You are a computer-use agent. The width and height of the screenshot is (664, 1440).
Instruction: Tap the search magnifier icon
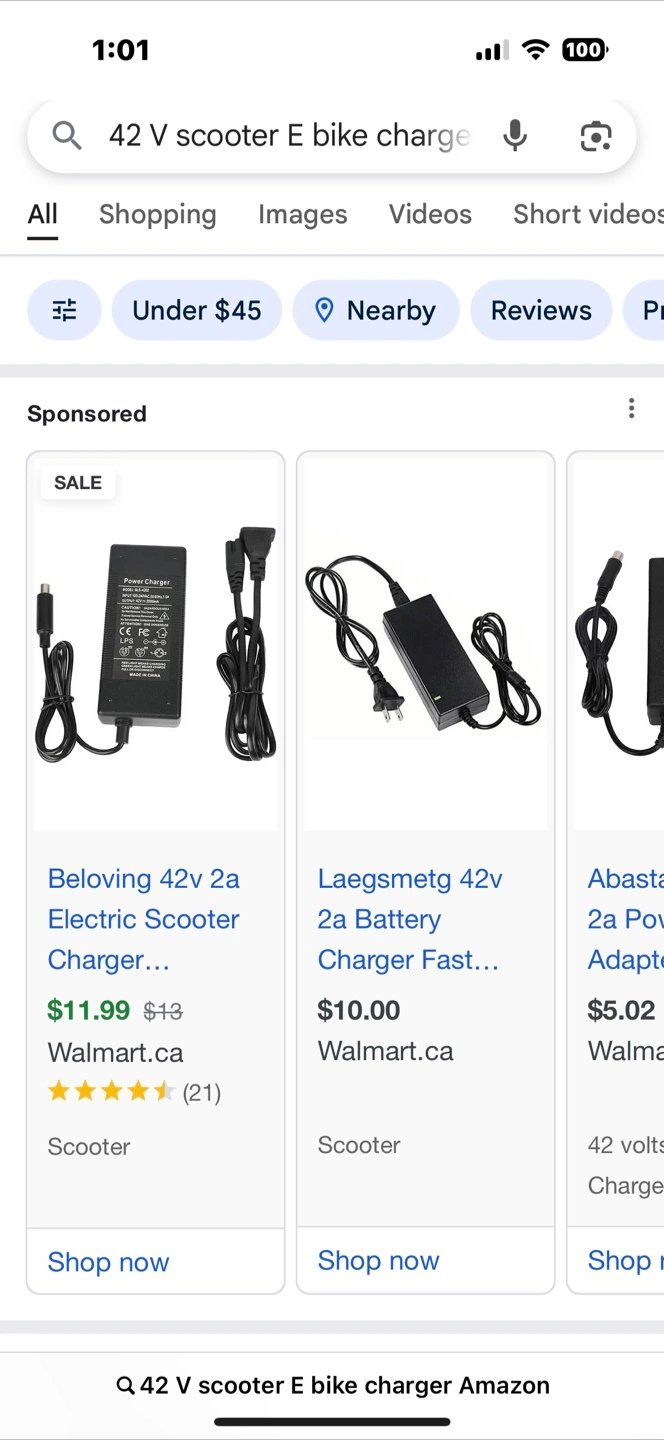click(66, 135)
